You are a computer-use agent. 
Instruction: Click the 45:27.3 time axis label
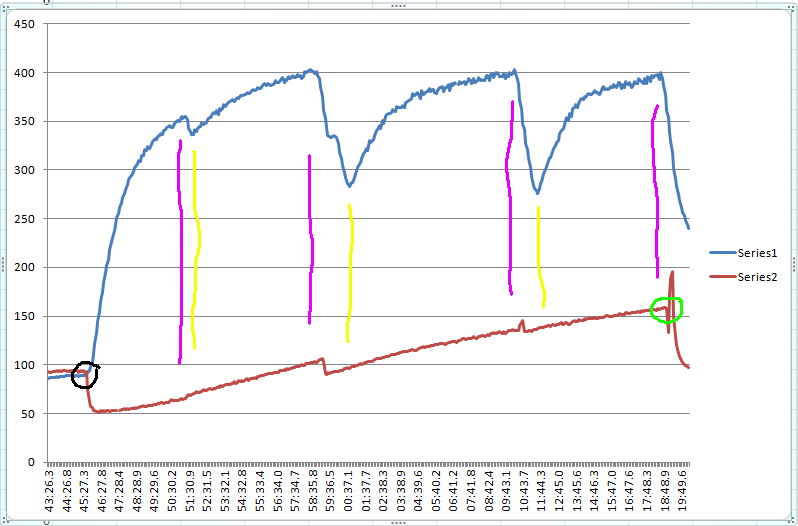click(84, 490)
